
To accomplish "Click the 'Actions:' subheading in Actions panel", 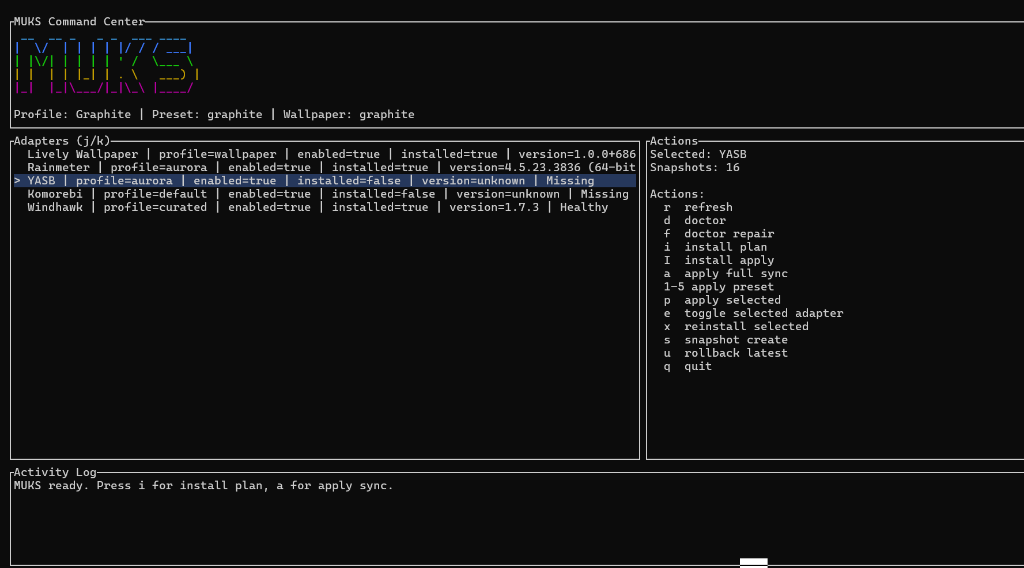I will [x=677, y=194].
